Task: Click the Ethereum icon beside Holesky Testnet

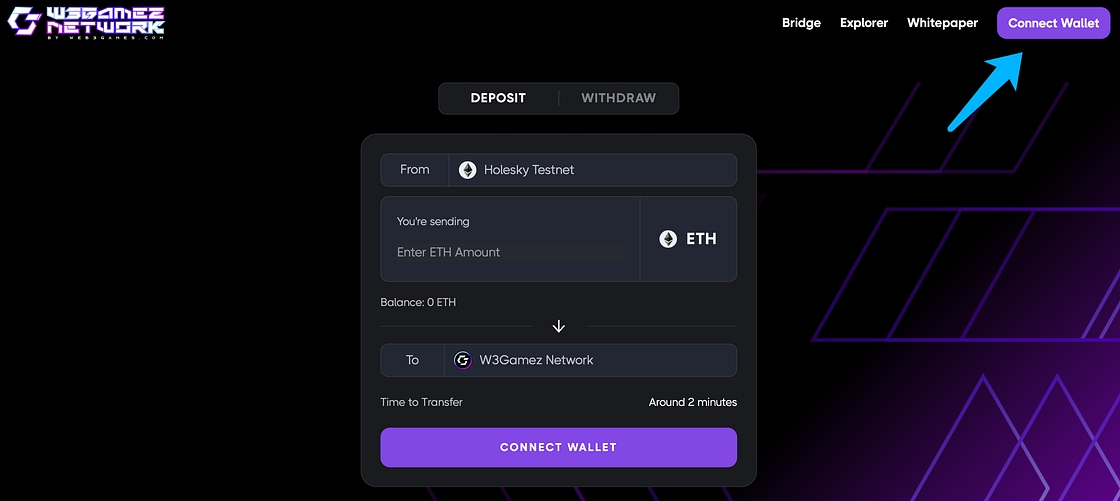Action: coord(467,170)
